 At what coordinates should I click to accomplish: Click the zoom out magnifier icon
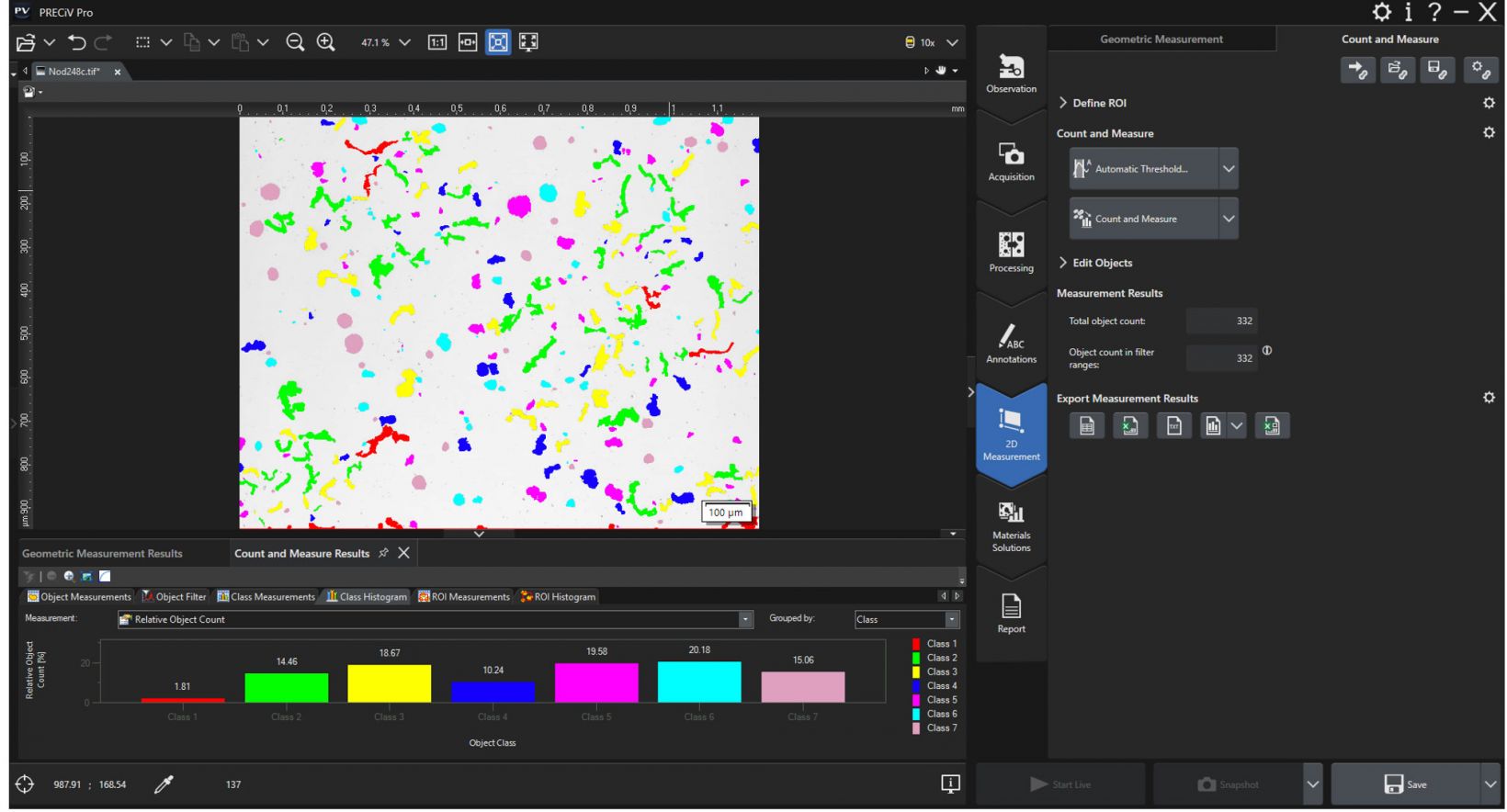tap(295, 42)
